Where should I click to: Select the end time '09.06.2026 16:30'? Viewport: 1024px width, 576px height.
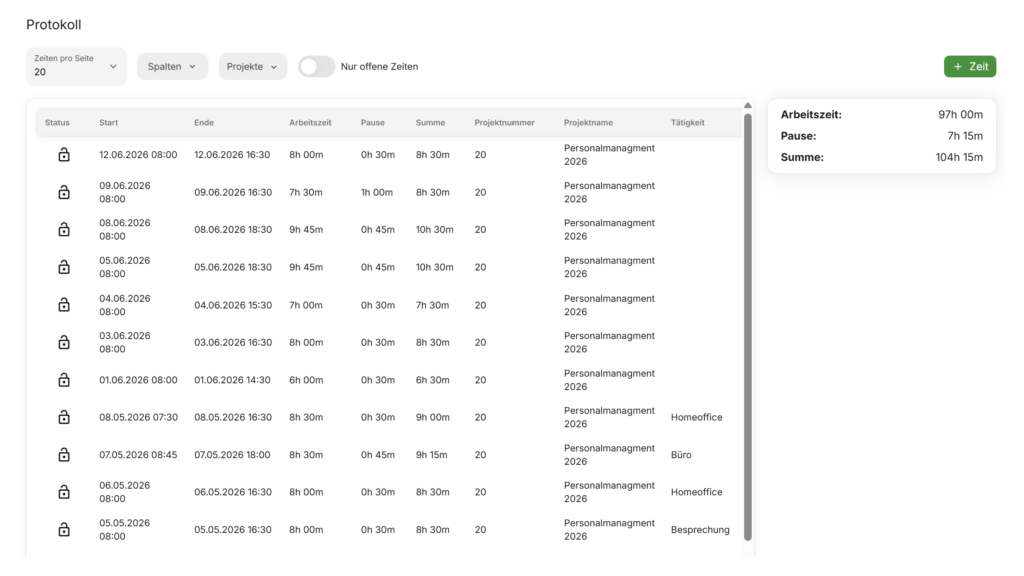233,193
